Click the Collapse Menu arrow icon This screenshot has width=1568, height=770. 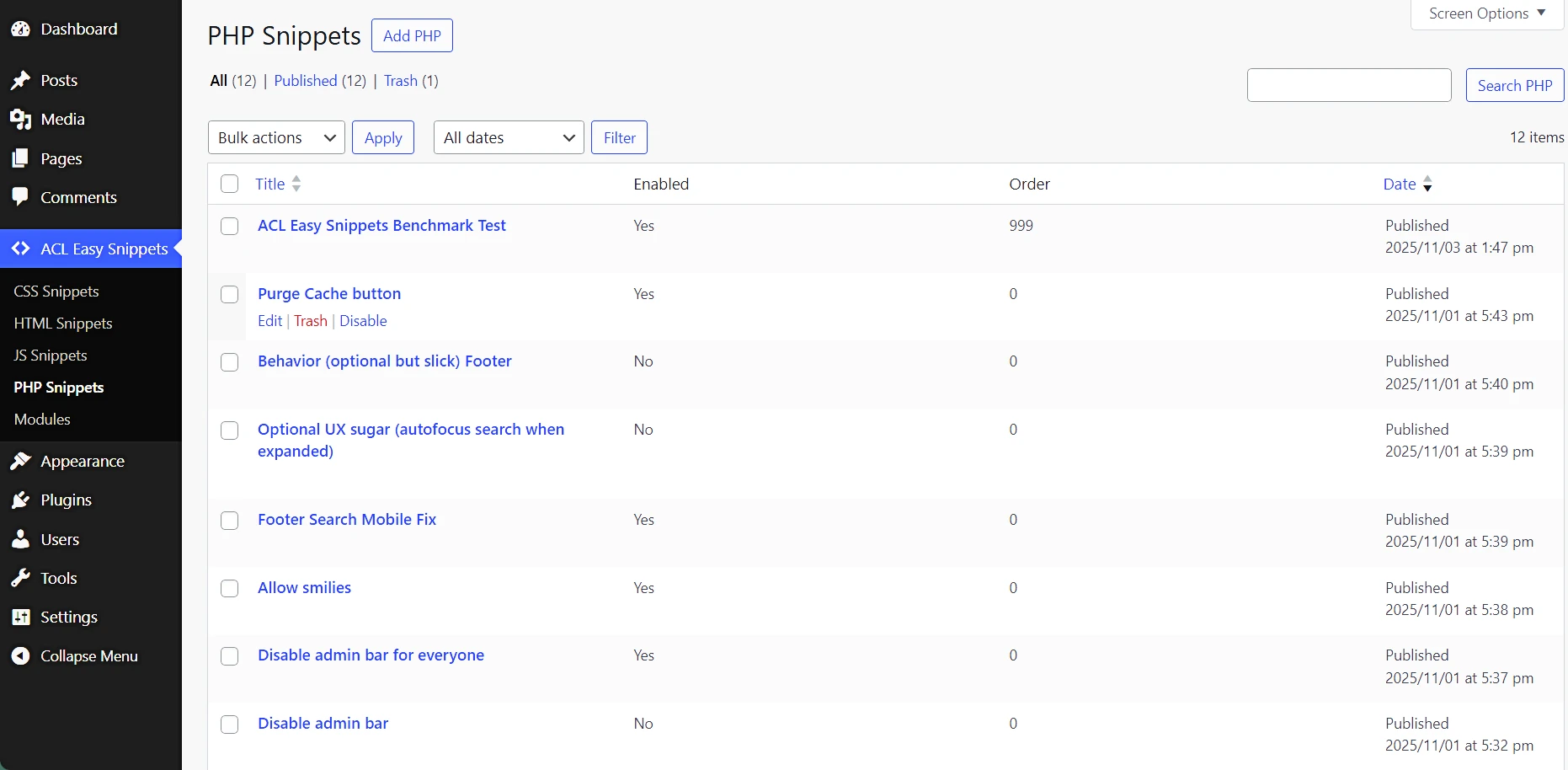[x=20, y=656]
